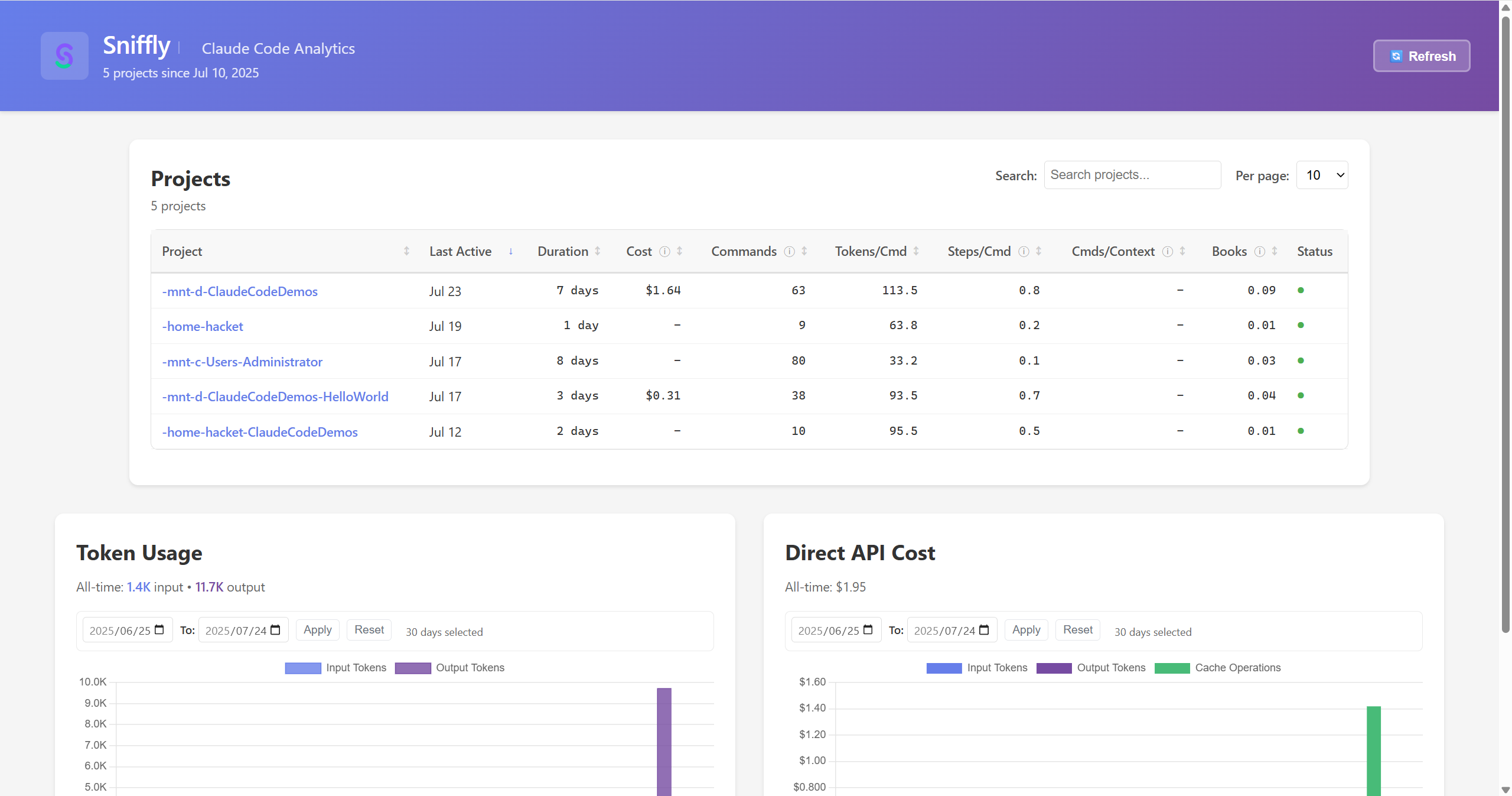Click the Cmds/Context info icon
Viewport: 1512px width, 796px height.
click(1167, 252)
